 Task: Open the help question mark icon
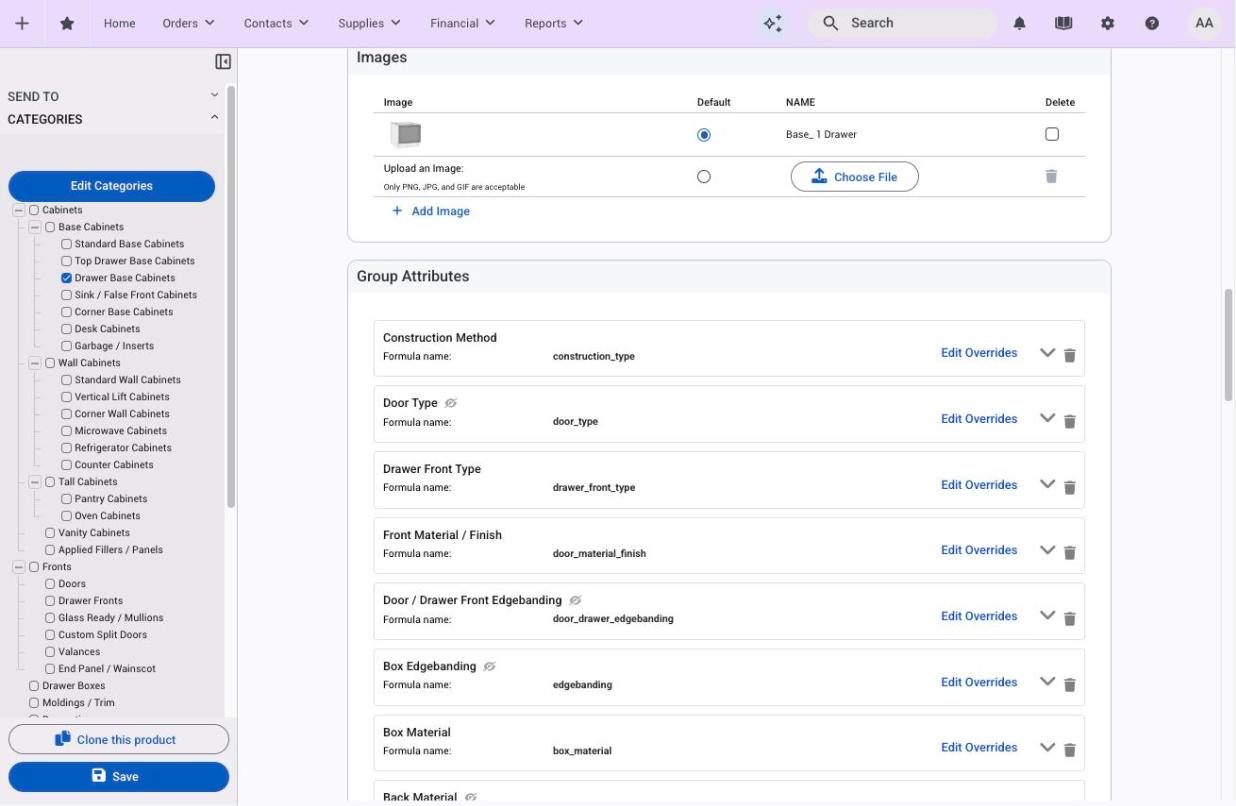pos(1152,23)
